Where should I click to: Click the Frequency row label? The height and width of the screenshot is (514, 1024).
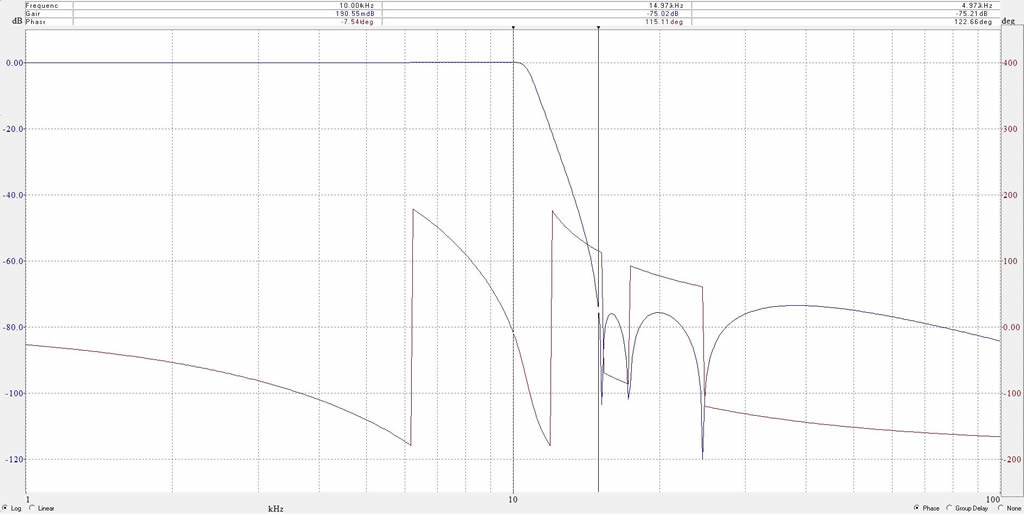tap(42, 5)
